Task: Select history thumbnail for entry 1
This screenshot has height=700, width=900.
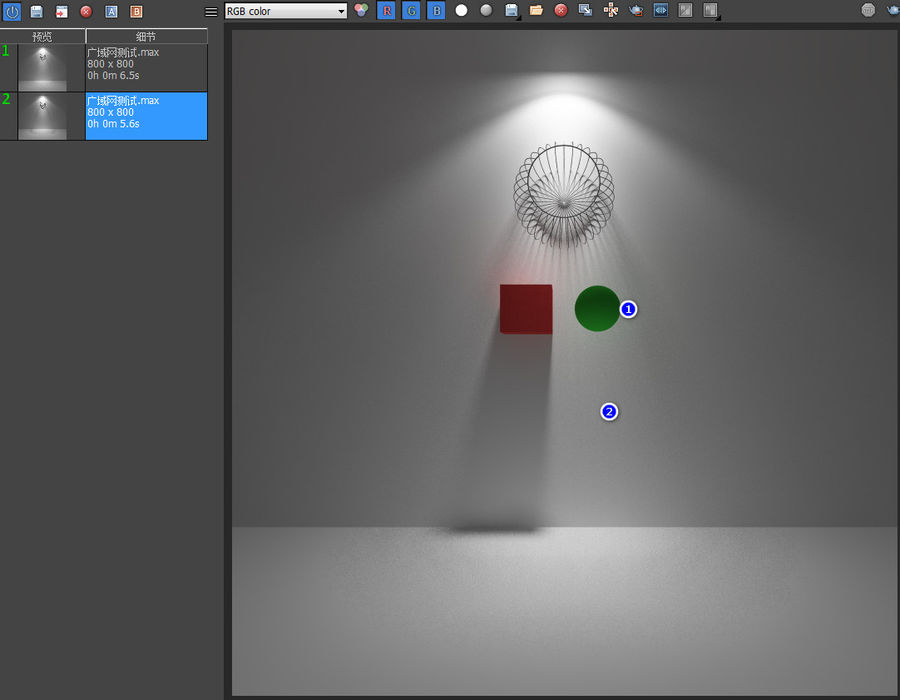Action: coord(42,68)
